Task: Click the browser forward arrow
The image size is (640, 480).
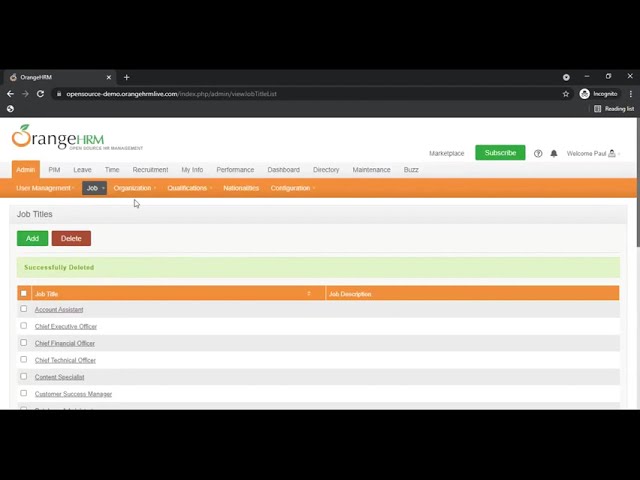Action: pos(25,94)
